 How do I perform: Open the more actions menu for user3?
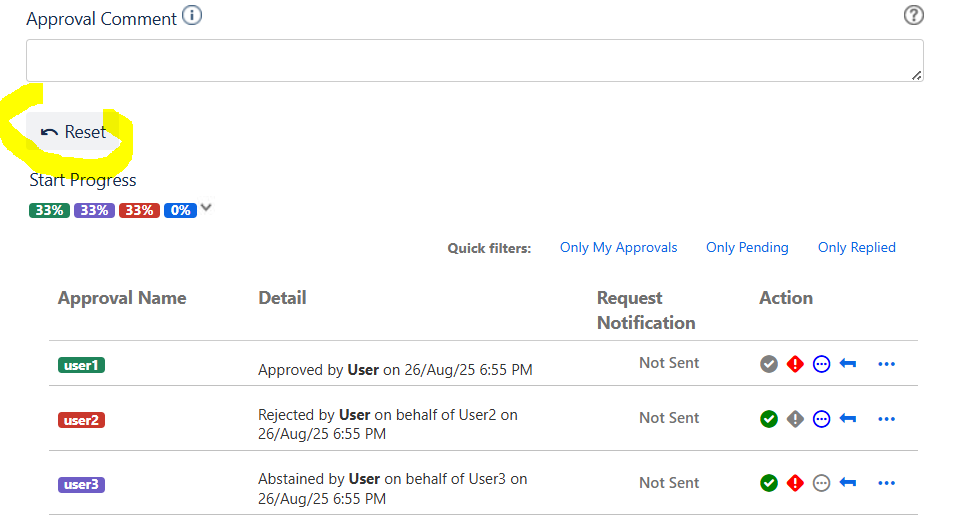[x=886, y=483]
